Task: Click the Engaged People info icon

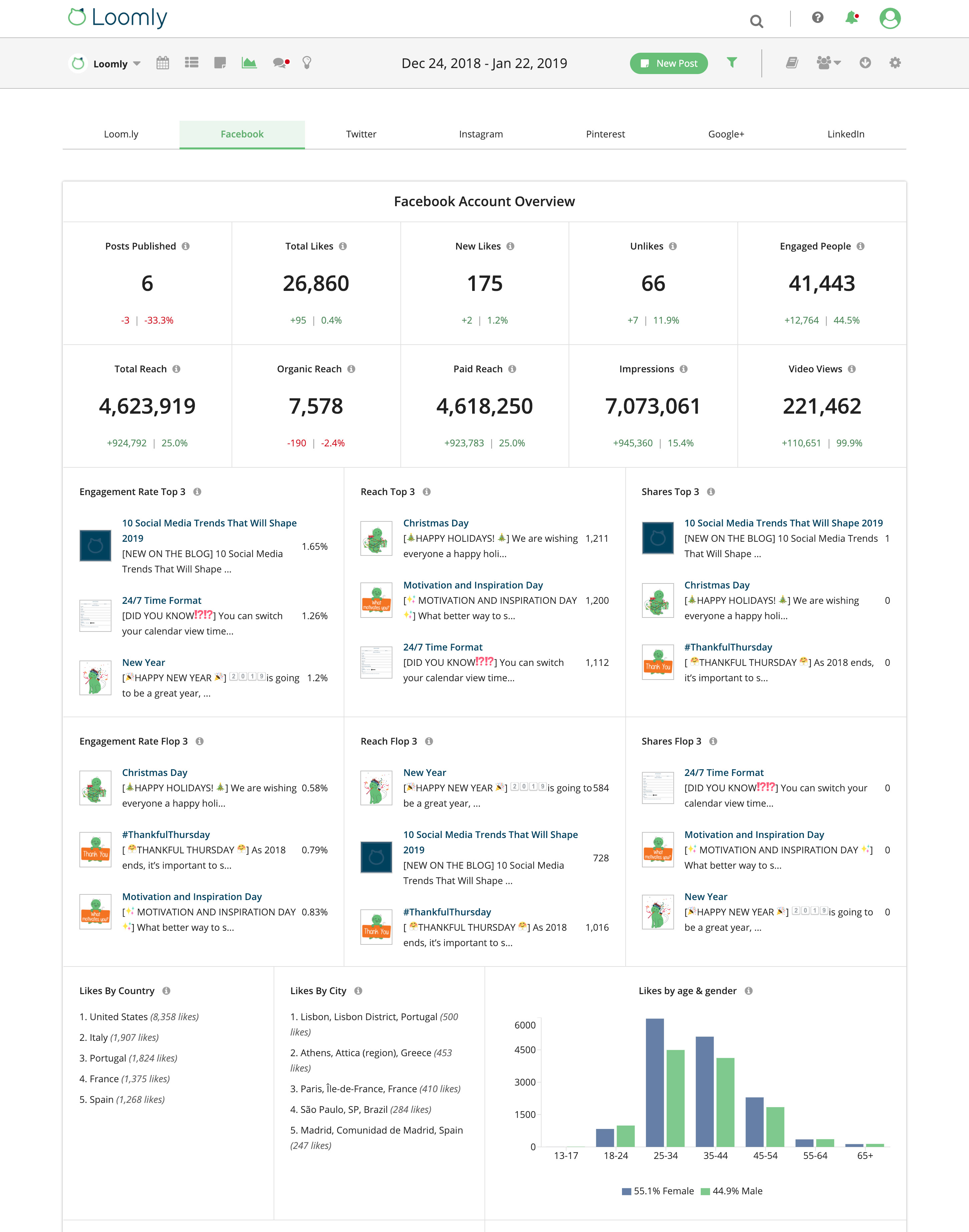Action: 861,246
